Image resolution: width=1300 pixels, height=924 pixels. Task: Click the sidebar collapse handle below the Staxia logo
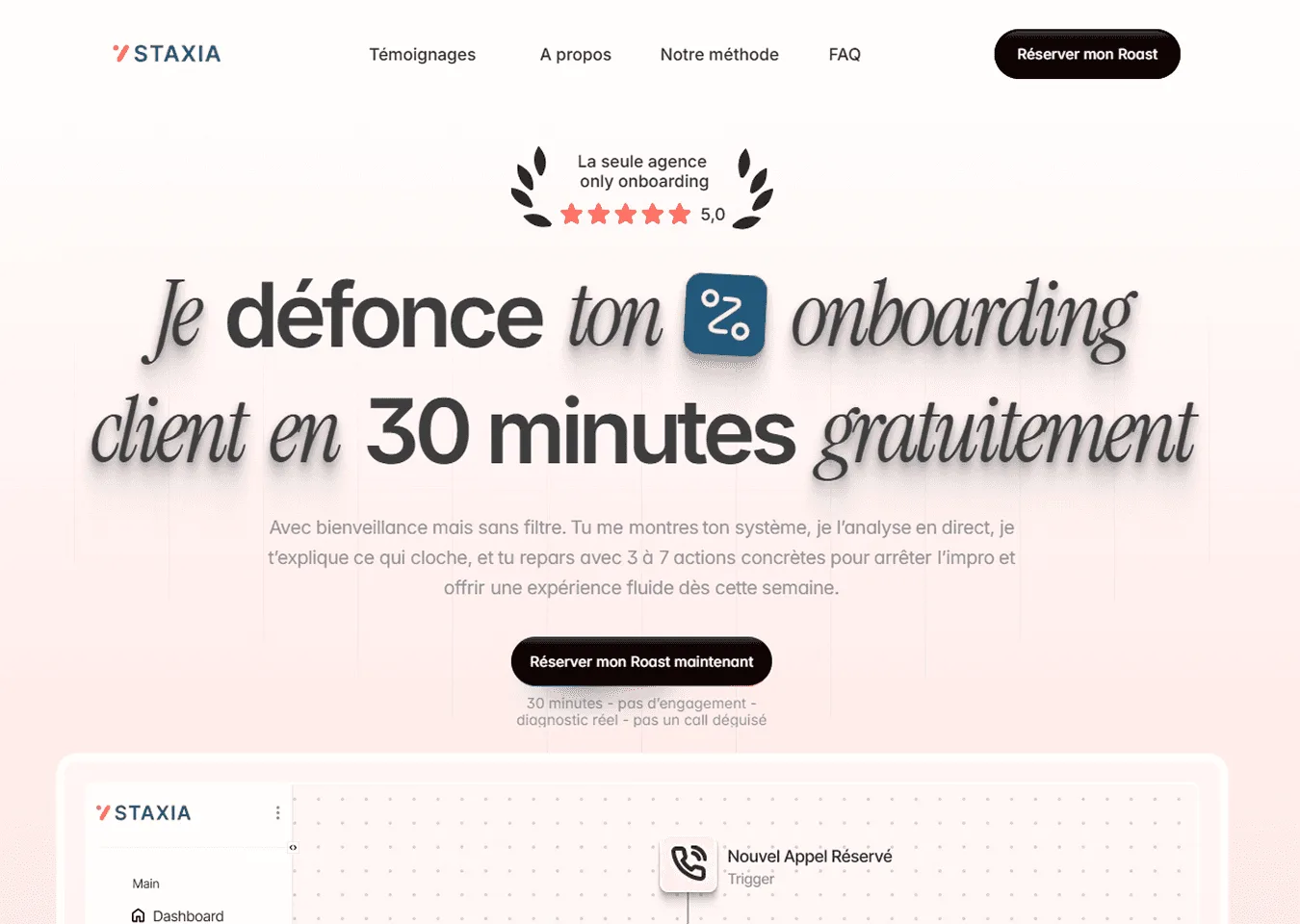tap(293, 847)
